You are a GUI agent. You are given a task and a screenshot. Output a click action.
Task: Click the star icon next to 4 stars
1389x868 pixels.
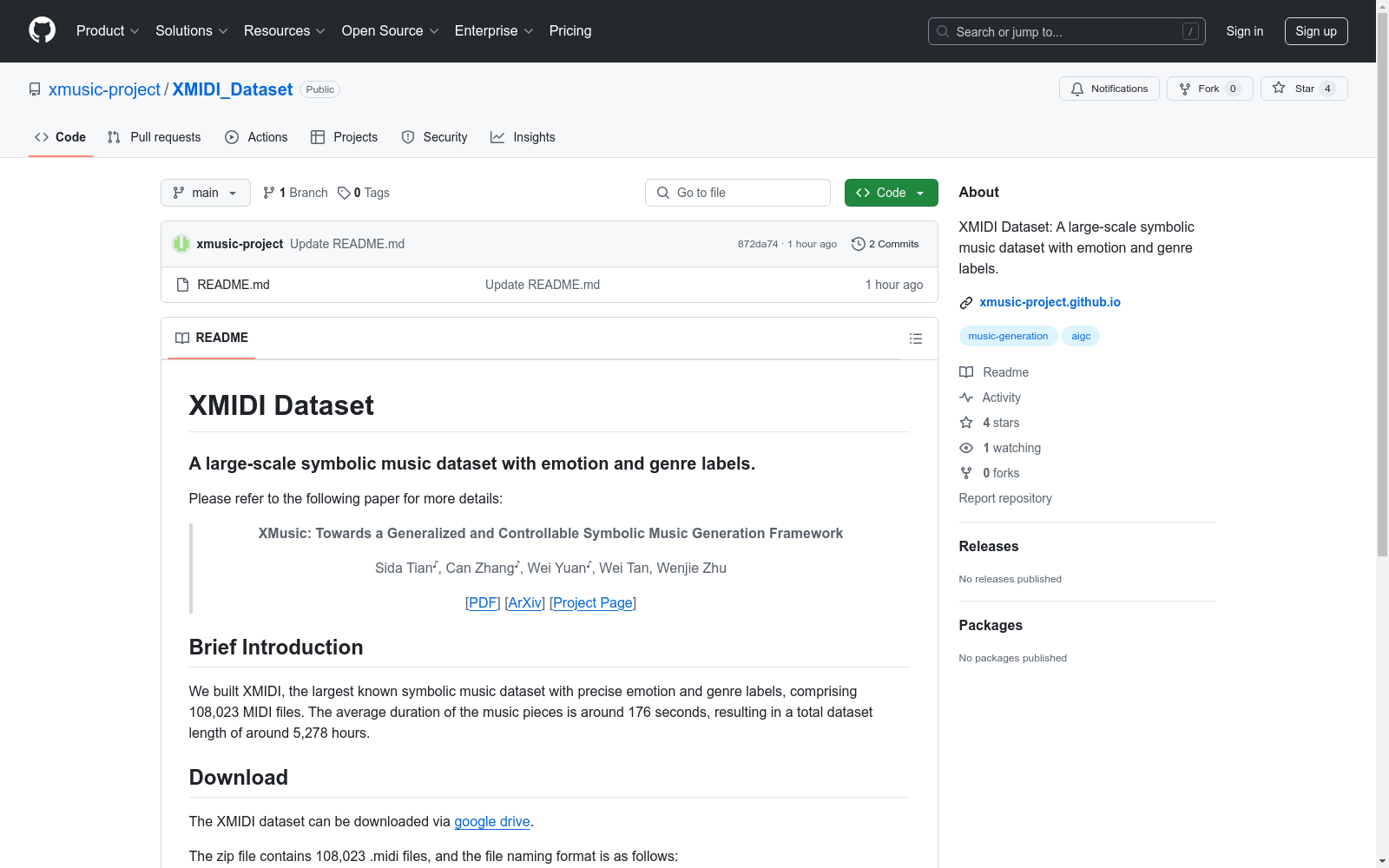(966, 423)
